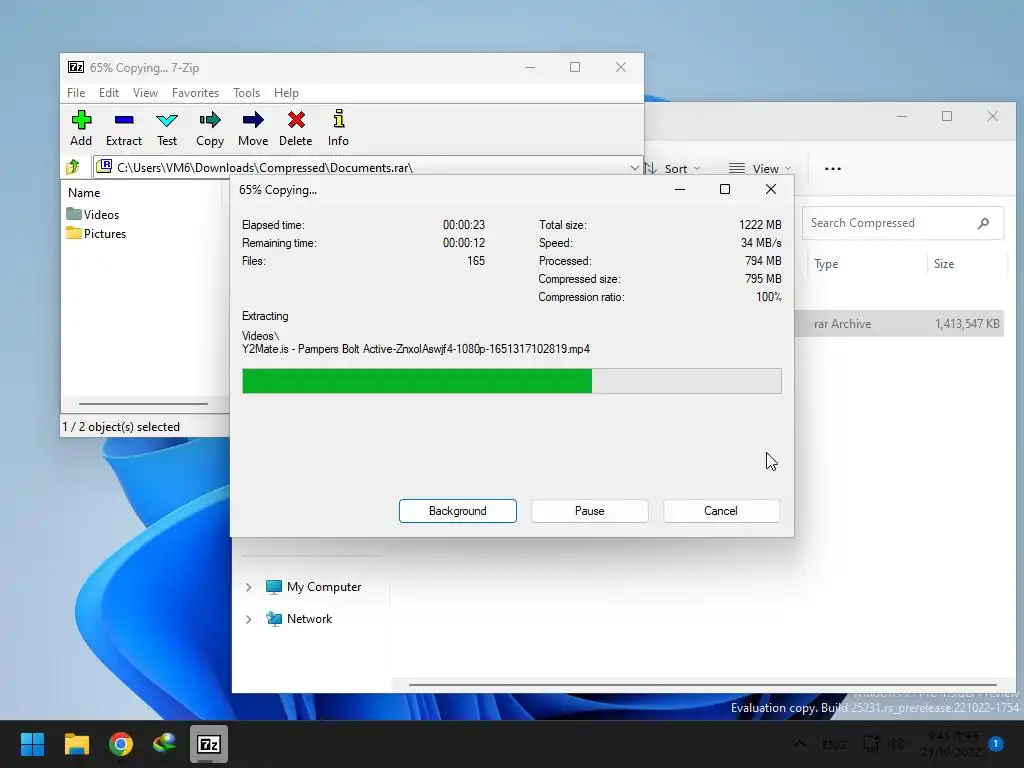1024x768 pixels.
Task: Click the Total size 1222 MB value
Action: (760, 225)
